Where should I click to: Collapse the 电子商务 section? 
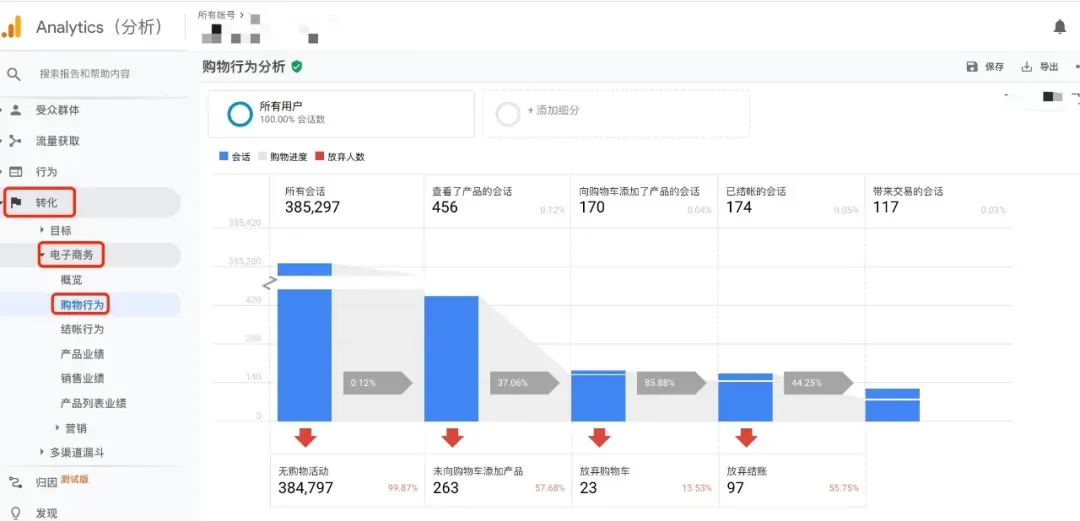(x=43, y=255)
